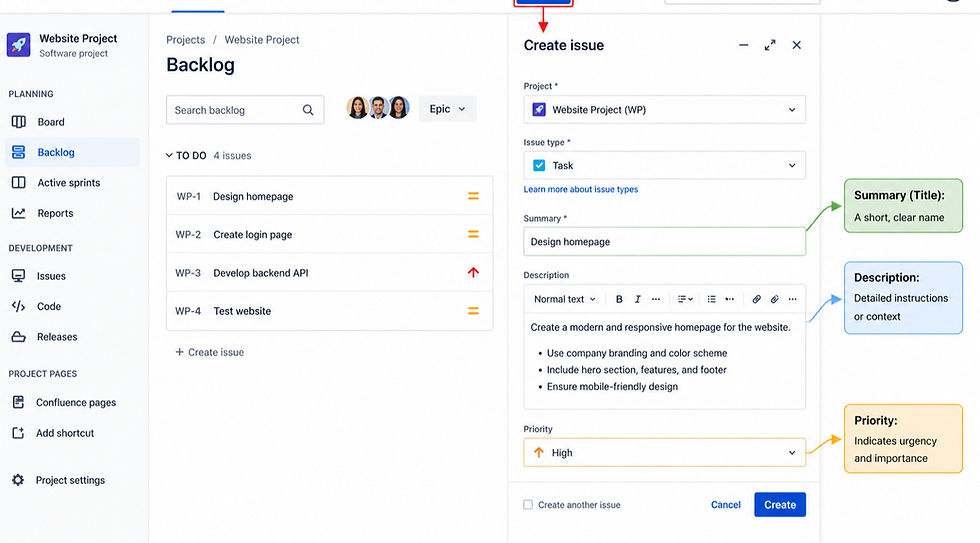Screen dimensions: 980x543
Task: Click the Reports chart icon
Action: point(19,213)
